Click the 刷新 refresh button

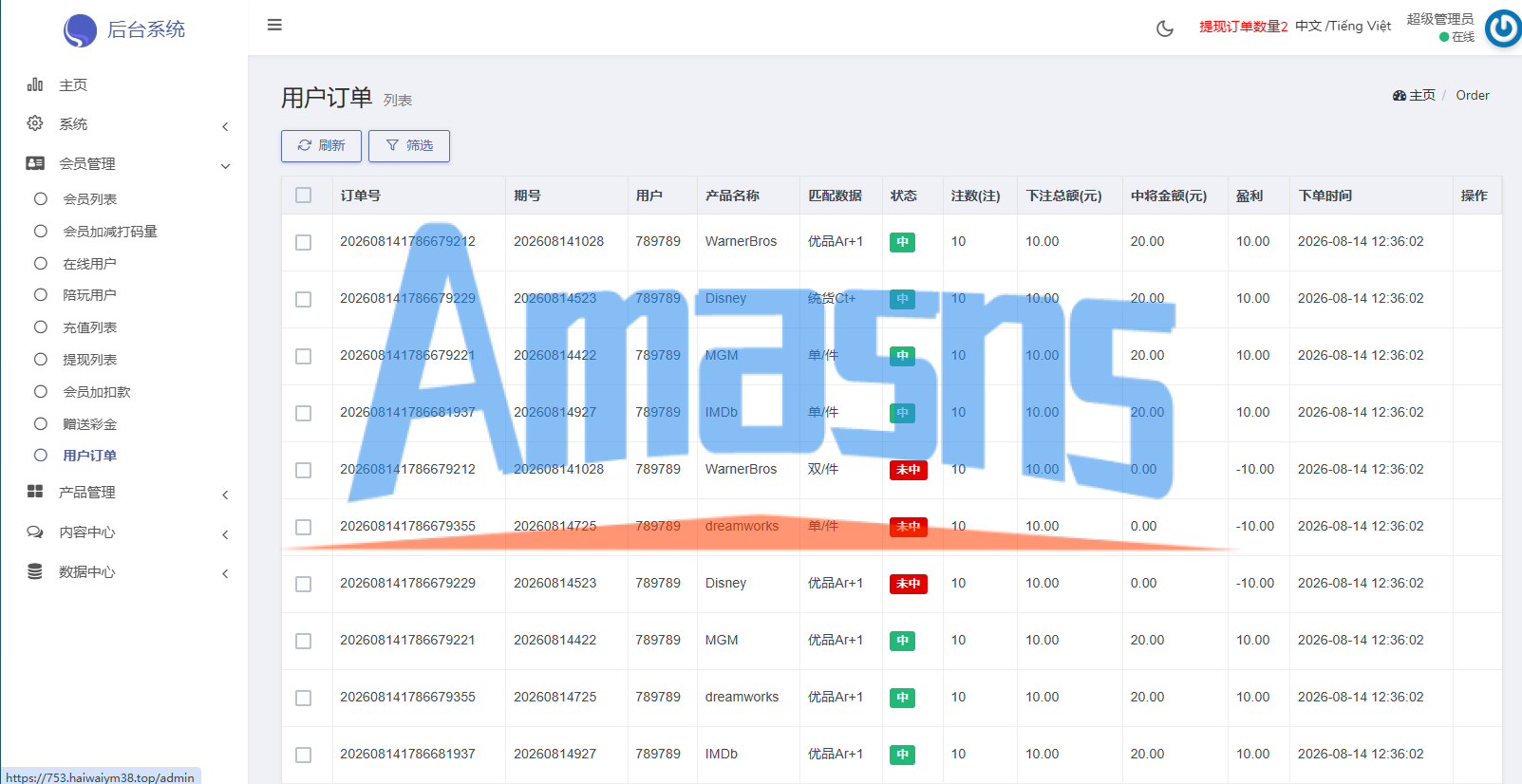point(321,146)
